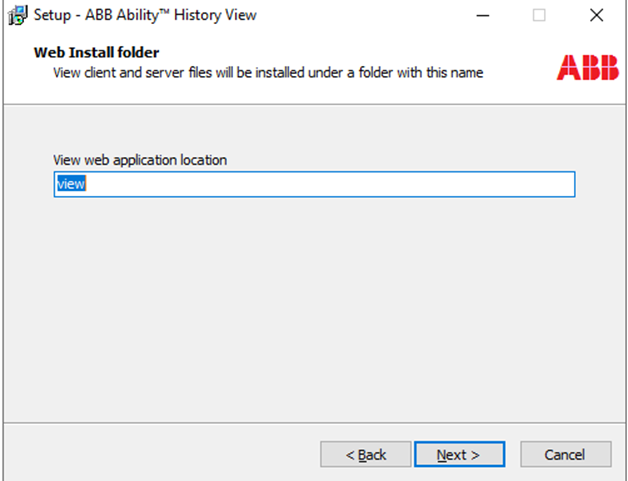Click the window title 'Setup - ABB Ability History View'
Screen dimensions: 628x481
coord(145,15)
